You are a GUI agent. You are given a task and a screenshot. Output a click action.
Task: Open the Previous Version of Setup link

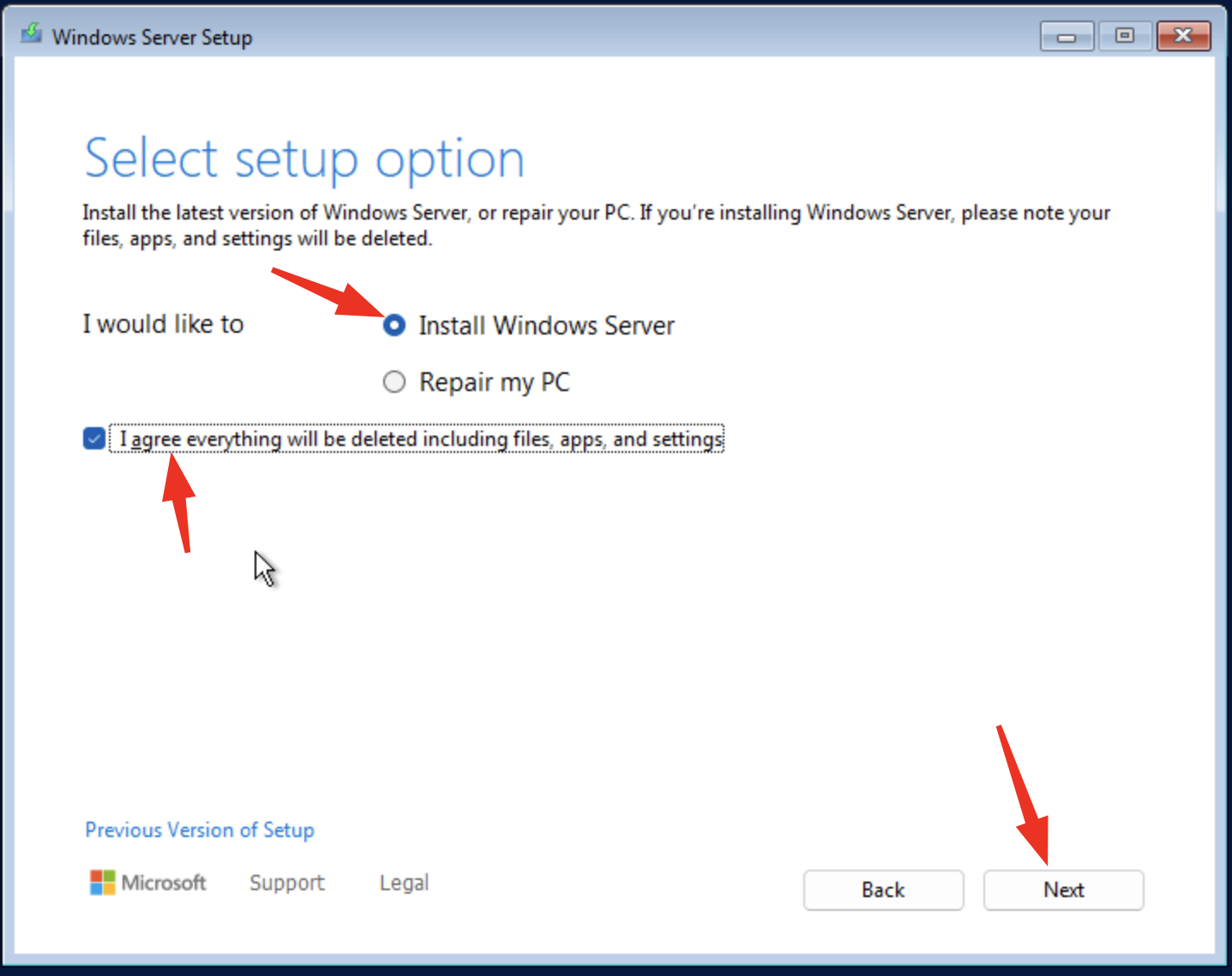coord(199,830)
